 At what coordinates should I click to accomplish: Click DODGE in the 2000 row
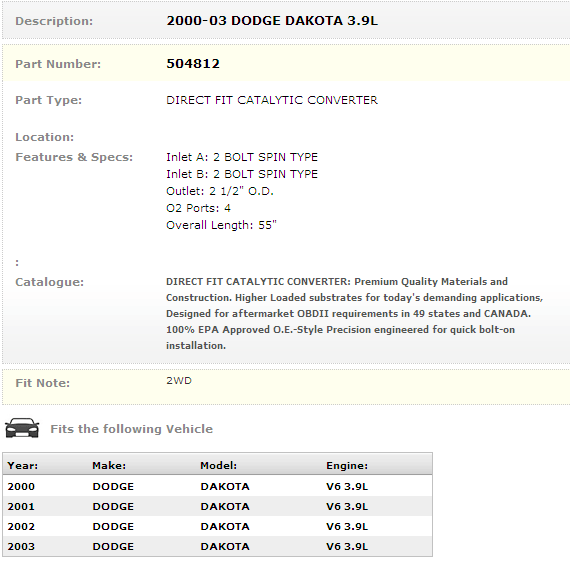113,486
